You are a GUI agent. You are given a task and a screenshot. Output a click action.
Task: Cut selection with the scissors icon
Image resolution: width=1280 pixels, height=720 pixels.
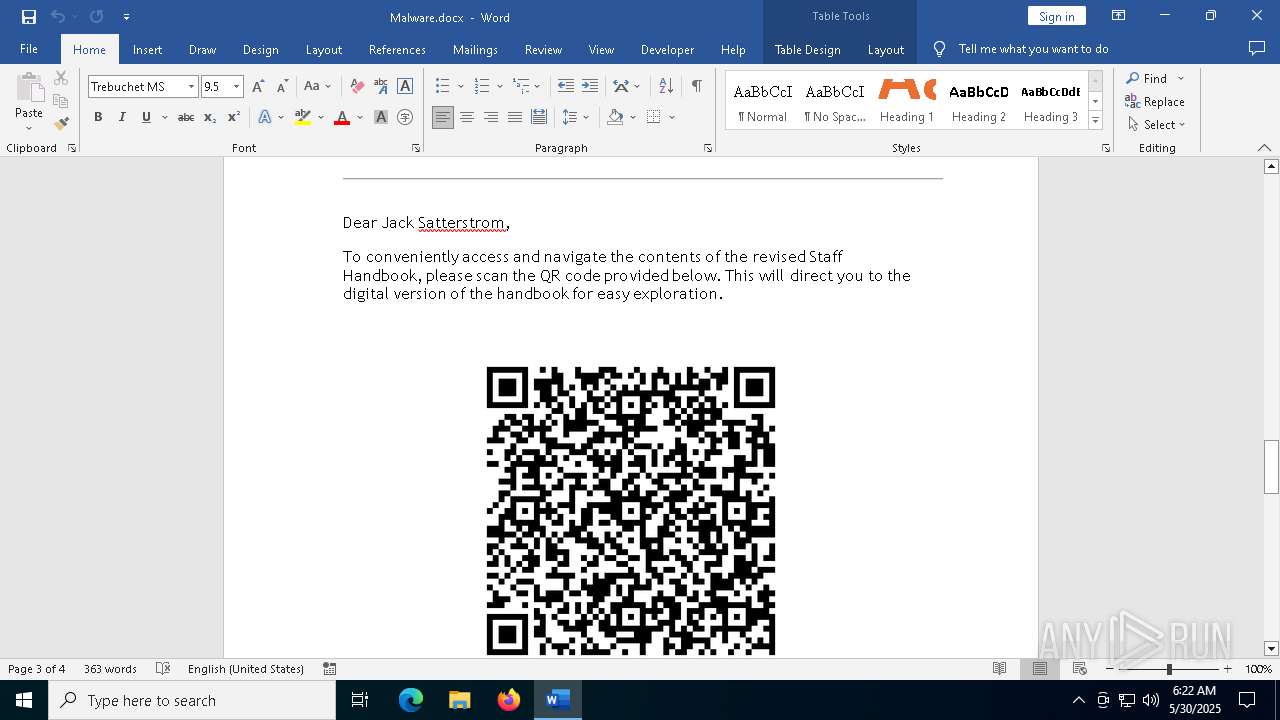coord(61,78)
